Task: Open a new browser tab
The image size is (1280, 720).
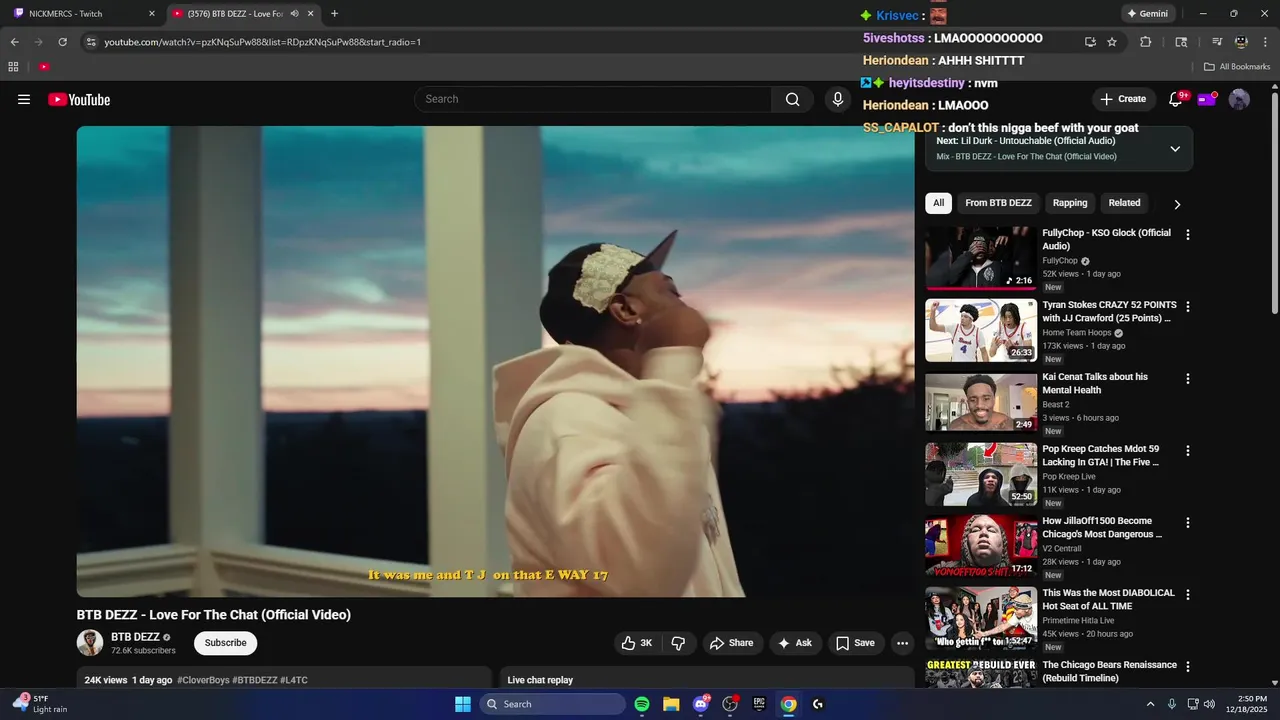Action: (334, 14)
